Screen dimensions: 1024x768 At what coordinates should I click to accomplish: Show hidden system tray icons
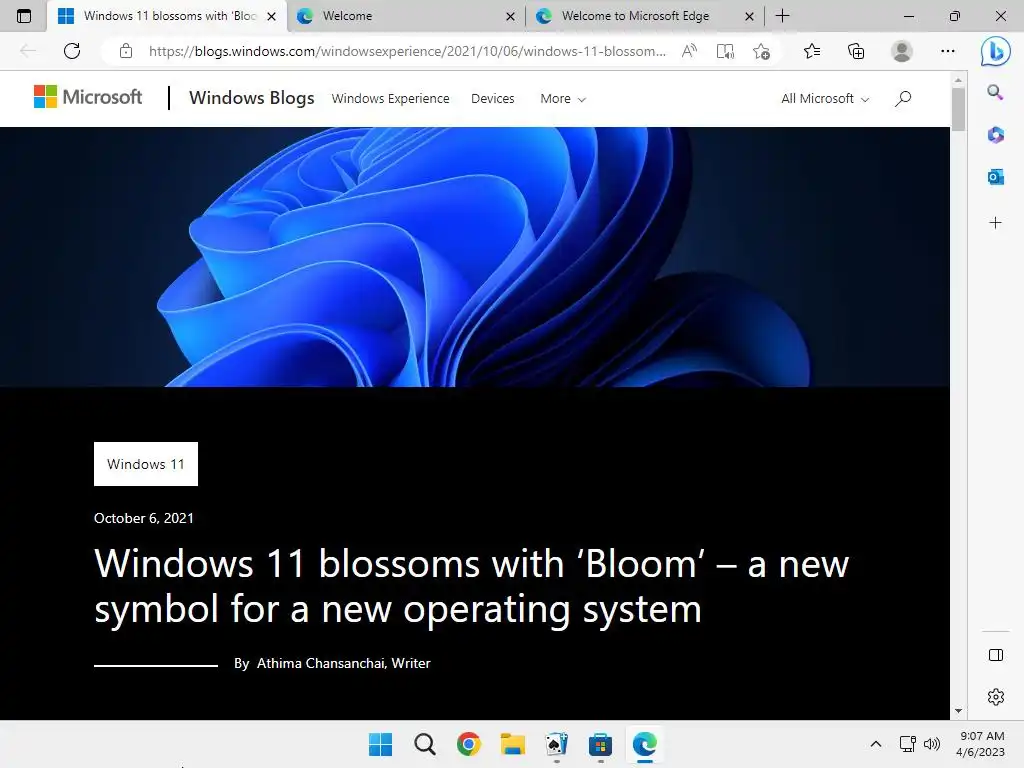coord(876,744)
